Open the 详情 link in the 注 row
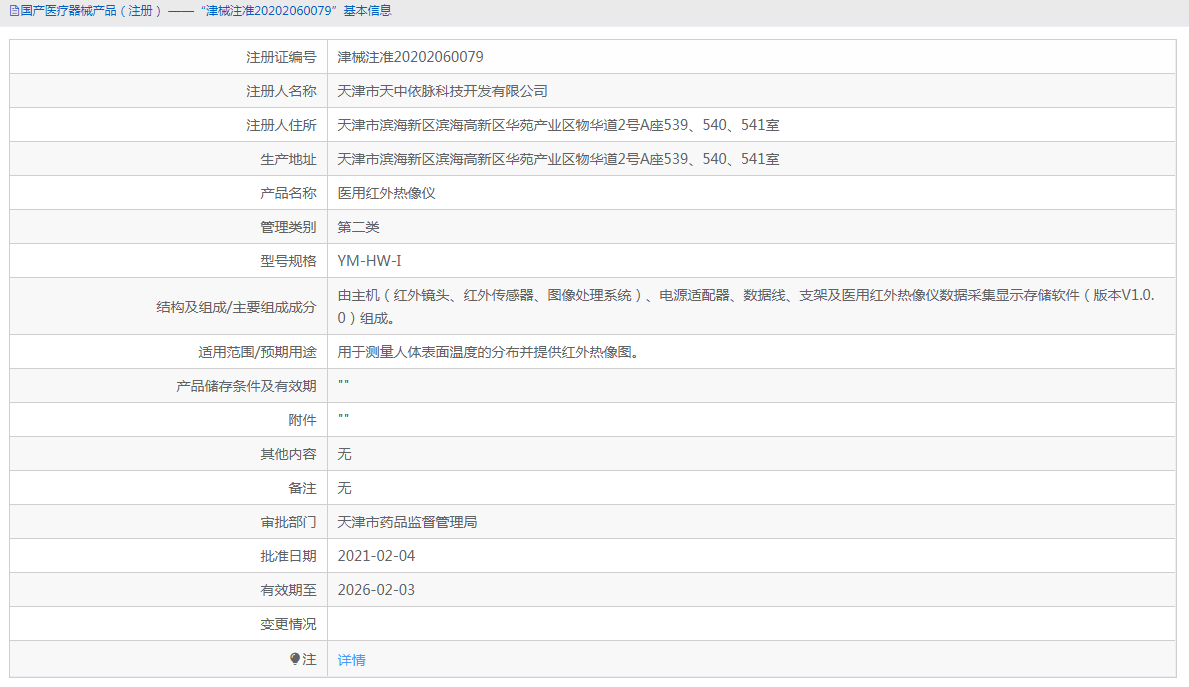The image size is (1189, 687). click(x=351, y=659)
